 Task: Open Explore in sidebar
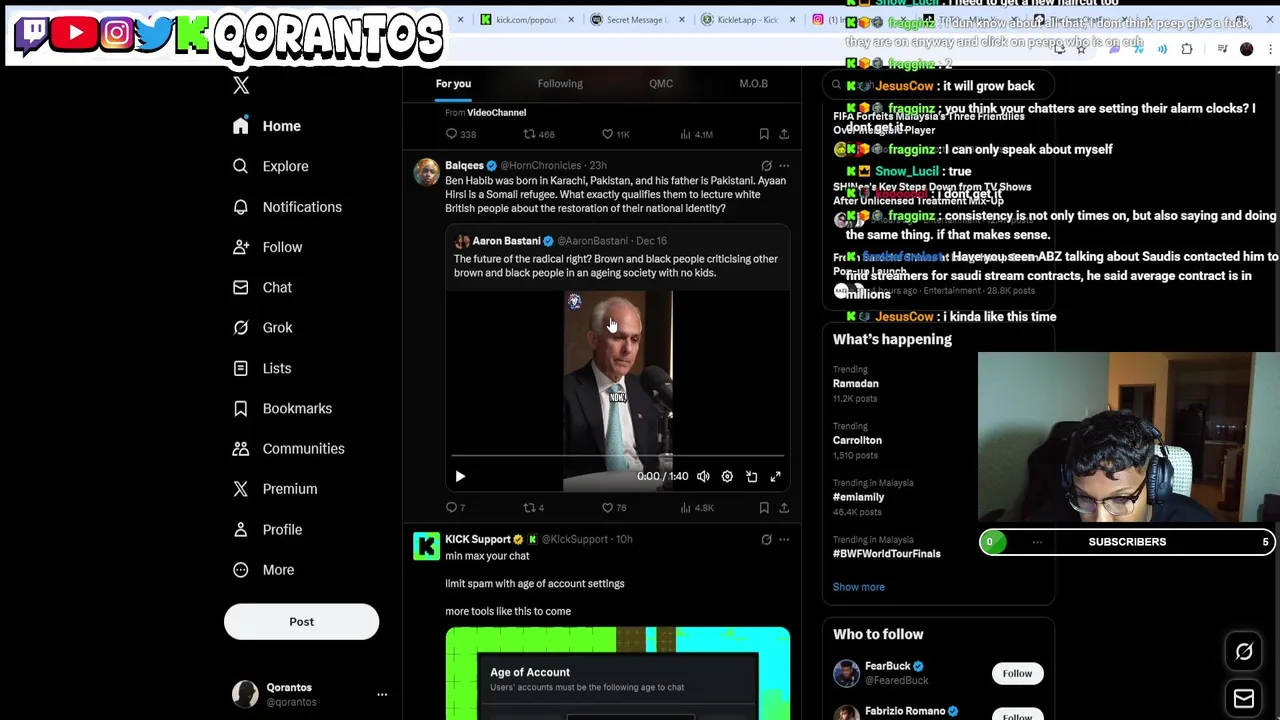pyautogui.click(x=270, y=166)
